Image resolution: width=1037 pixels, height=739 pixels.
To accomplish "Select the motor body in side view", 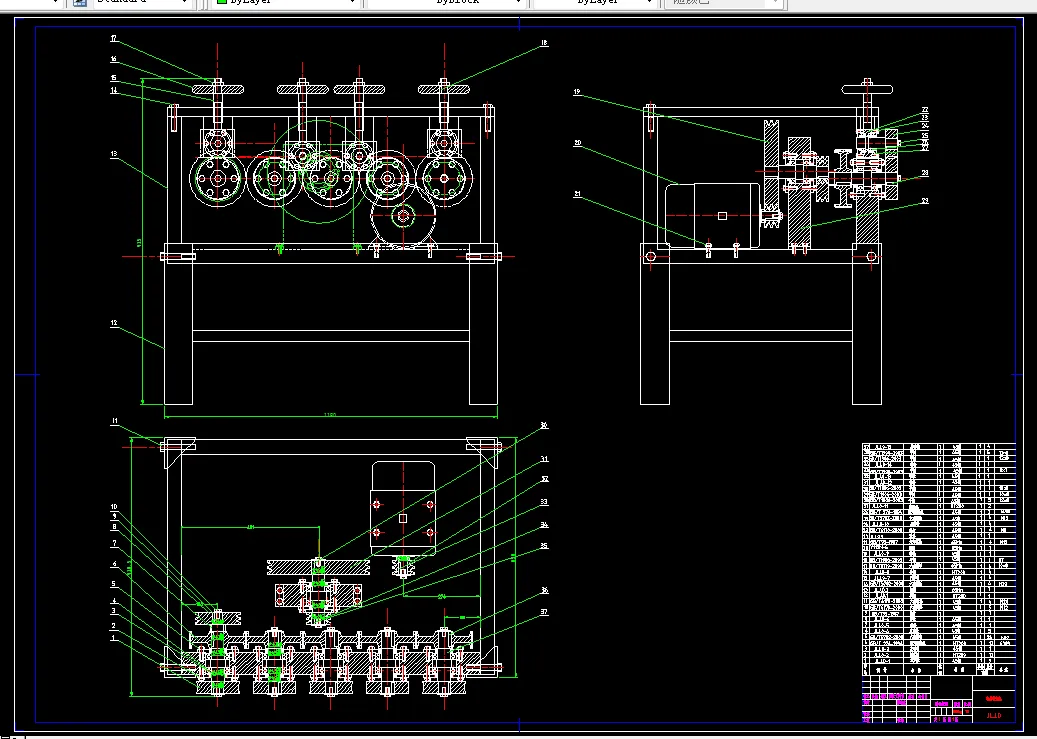I will click(x=712, y=216).
